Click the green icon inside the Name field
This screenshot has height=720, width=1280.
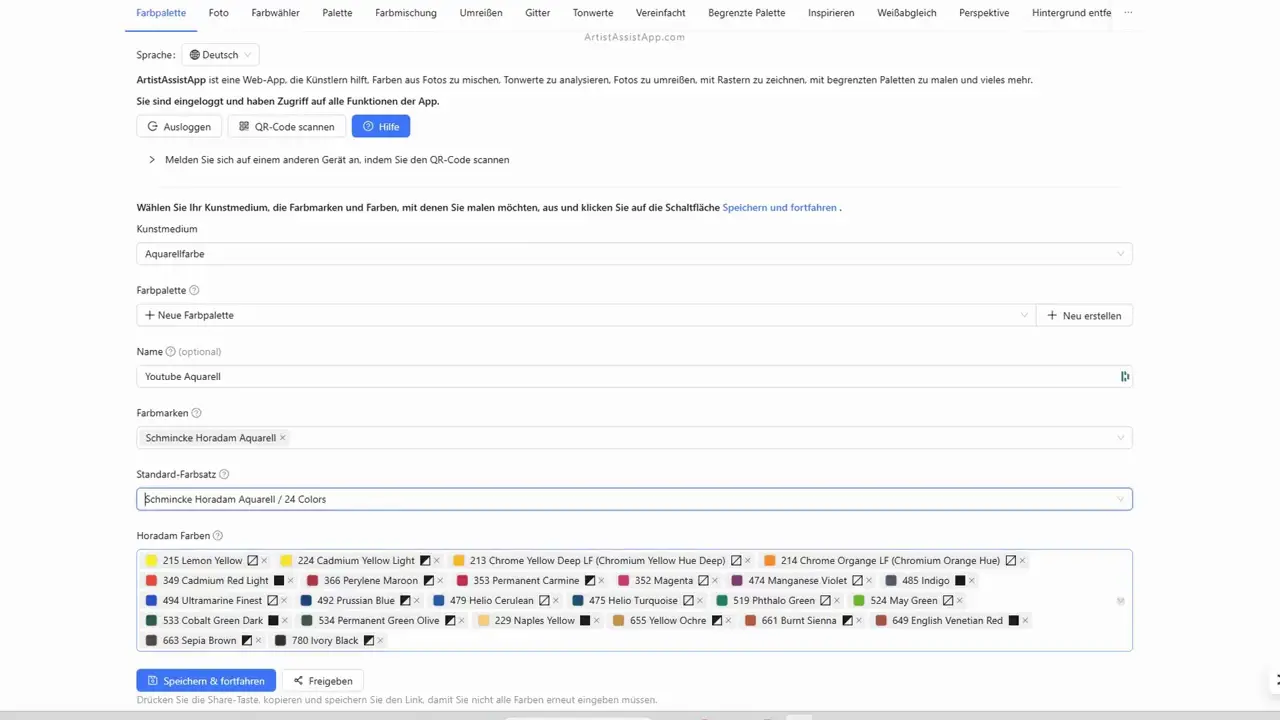tap(1124, 377)
